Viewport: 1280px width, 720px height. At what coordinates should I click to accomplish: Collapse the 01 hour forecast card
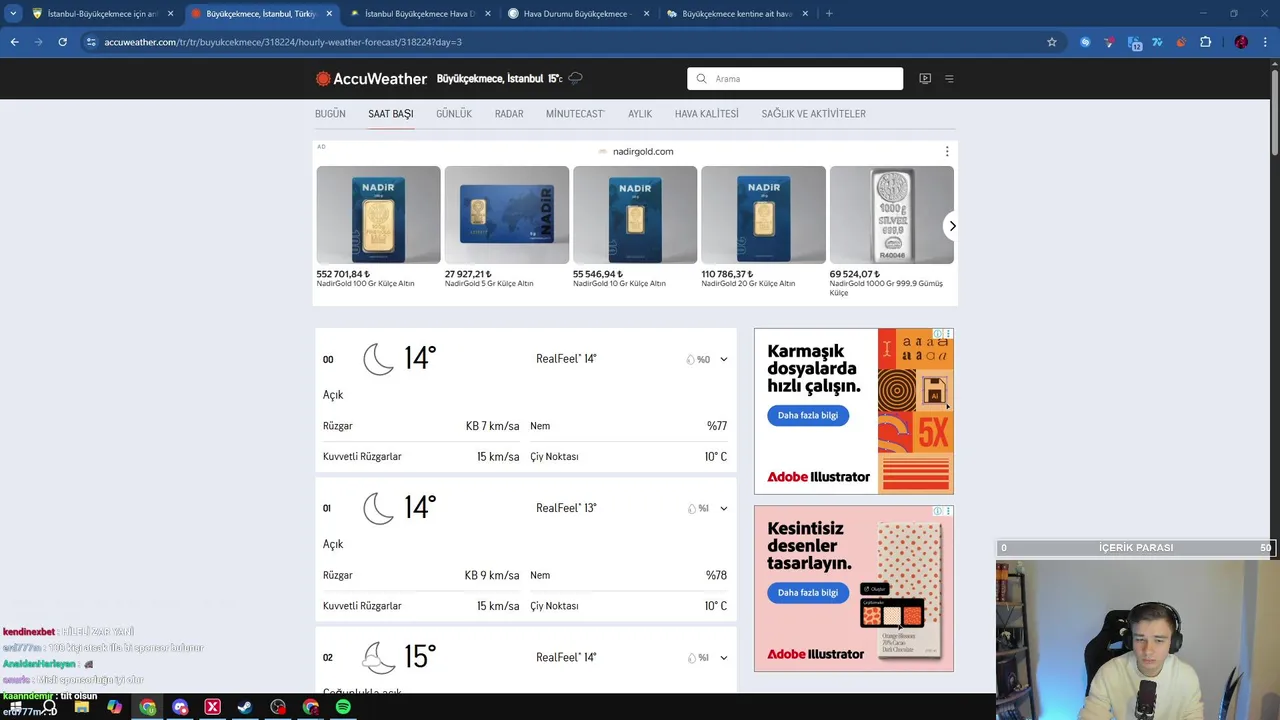pyautogui.click(x=724, y=508)
